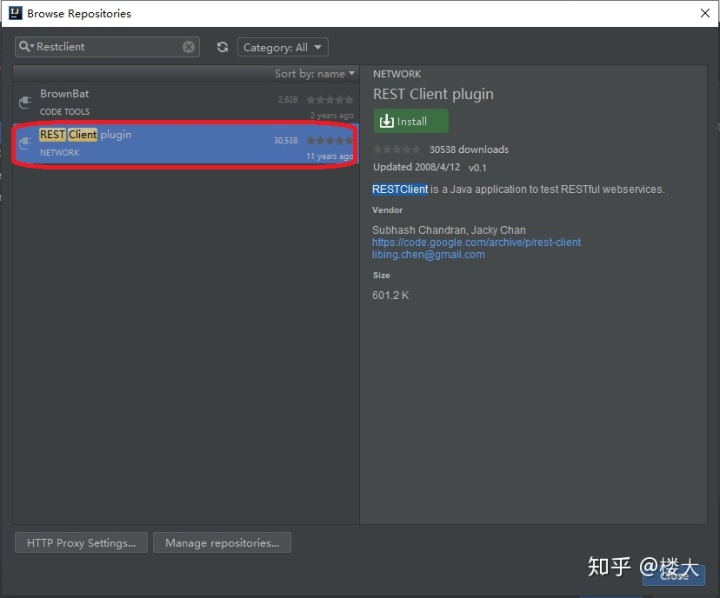Open Manage repositories dialog
Image resolution: width=720 pixels, height=598 pixels.
pos(222,543)
